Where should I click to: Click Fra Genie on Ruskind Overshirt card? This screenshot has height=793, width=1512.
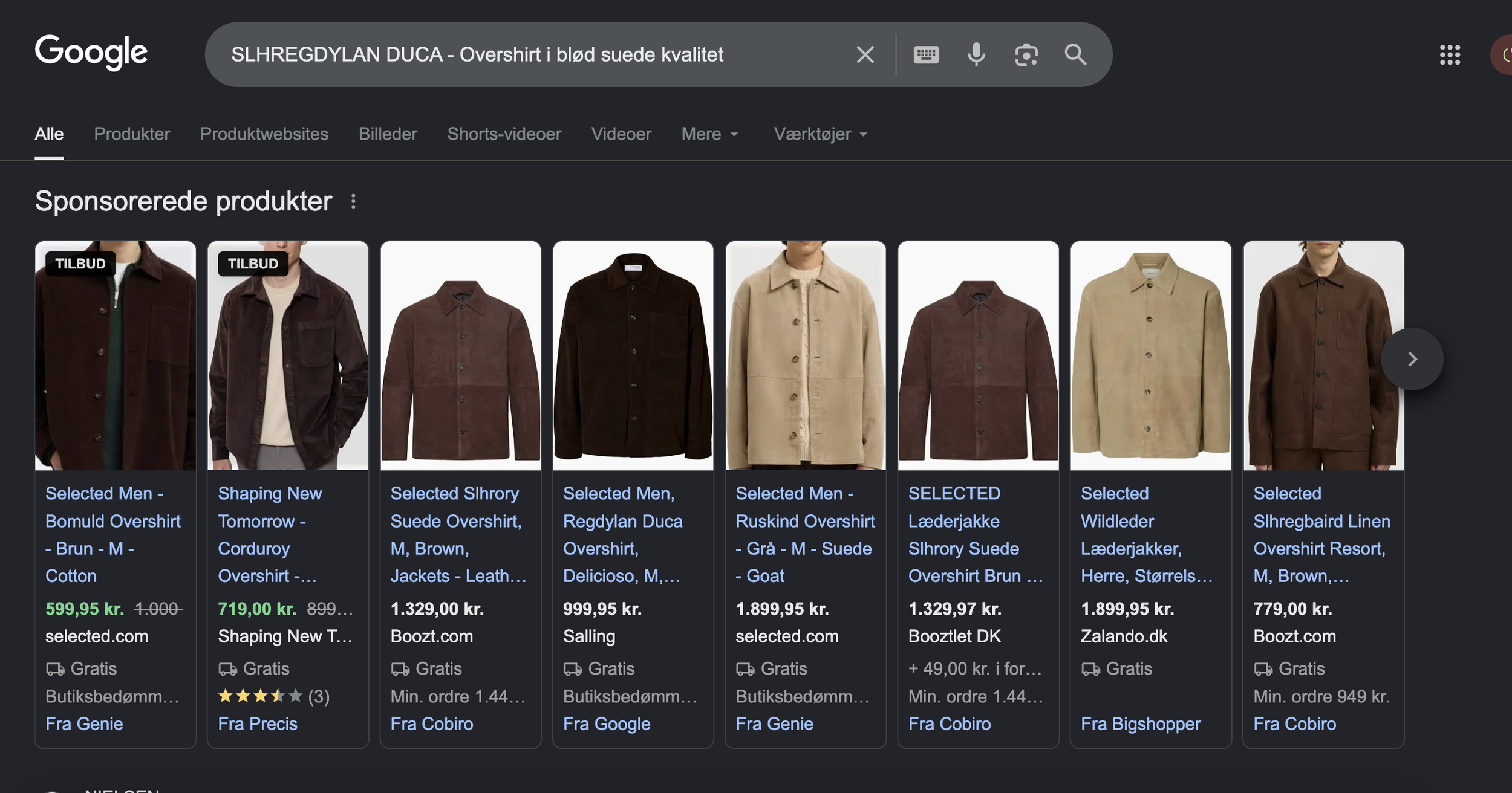click(x=774, y=724)
